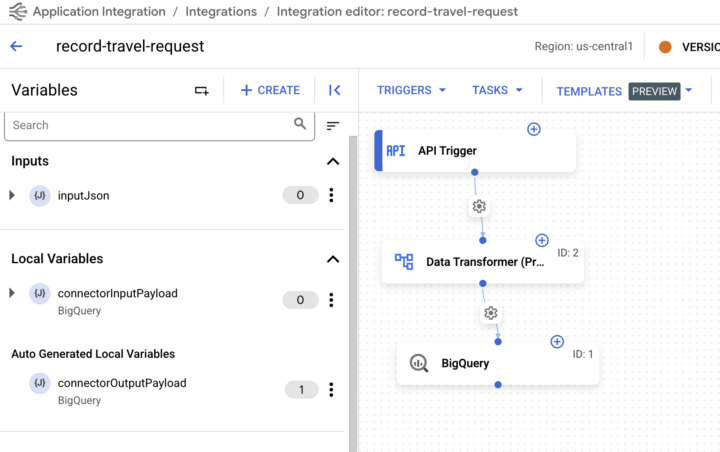Click the Application Integration logo icon
This screenshot has width=720, height=452.
coord(18,11)
